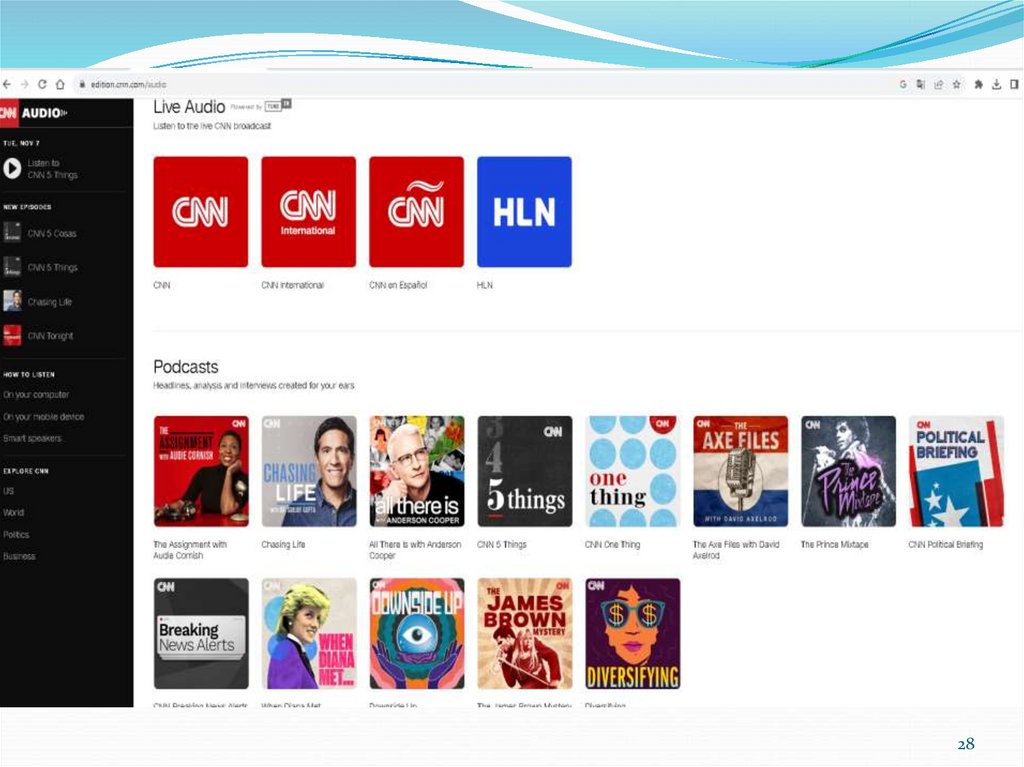Open the Political Briefing podcast cover

tap(956, 471)
